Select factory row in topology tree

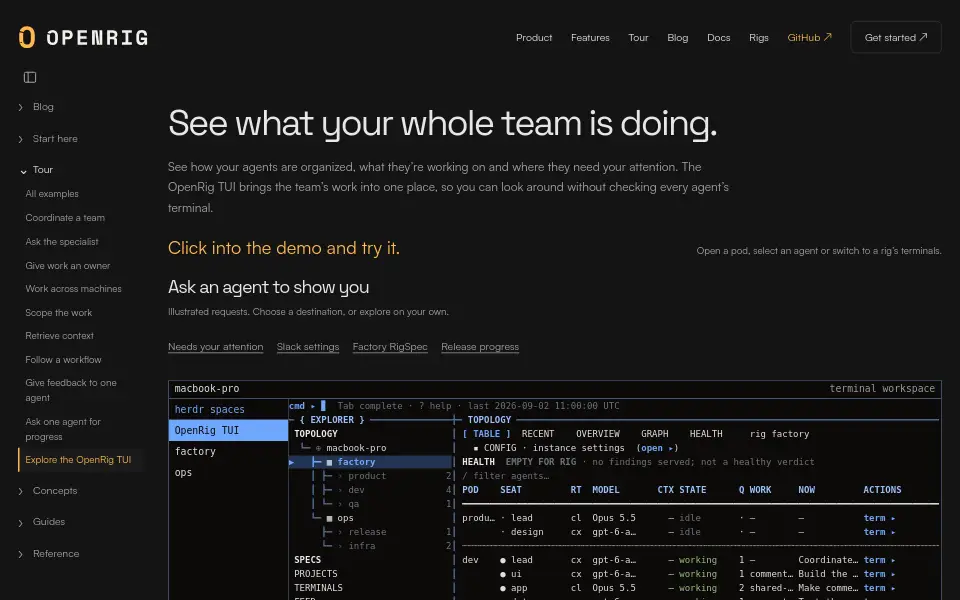tap(370, 462)
